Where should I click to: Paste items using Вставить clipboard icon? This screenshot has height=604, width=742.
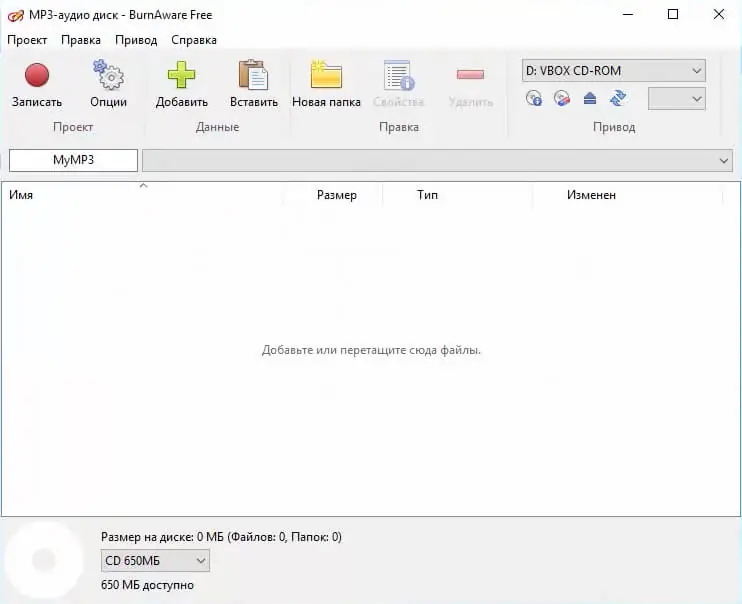click(254, 84)
